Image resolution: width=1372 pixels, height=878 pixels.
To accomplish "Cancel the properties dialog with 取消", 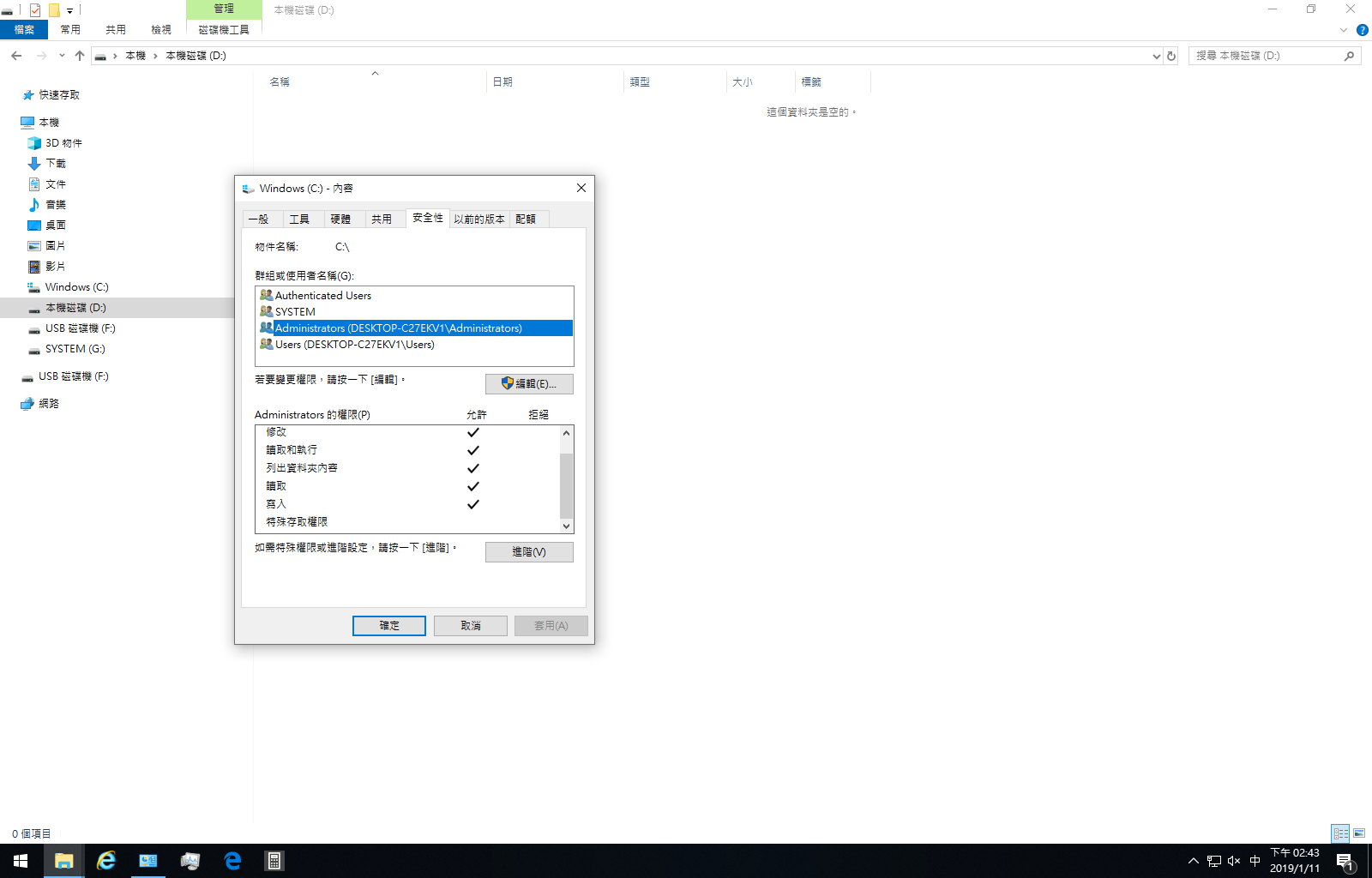I will (x=471, y=626).
